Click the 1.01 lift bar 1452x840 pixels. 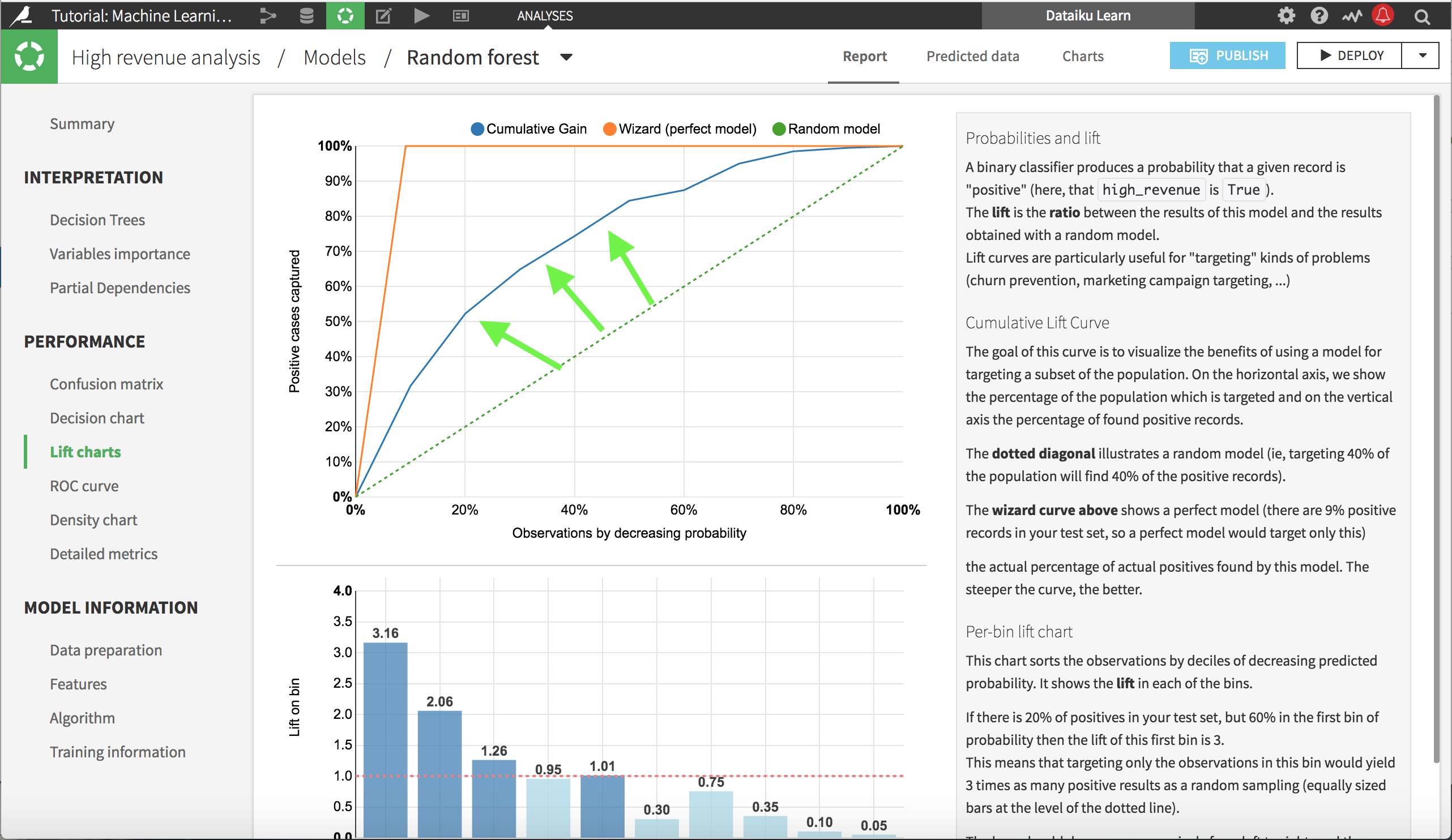click(603, 806)
